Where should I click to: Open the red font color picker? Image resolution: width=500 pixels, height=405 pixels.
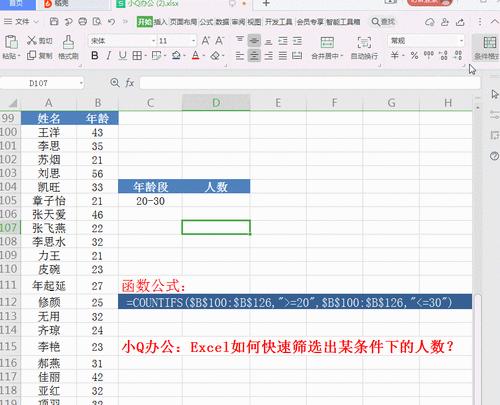pos(196,55)
